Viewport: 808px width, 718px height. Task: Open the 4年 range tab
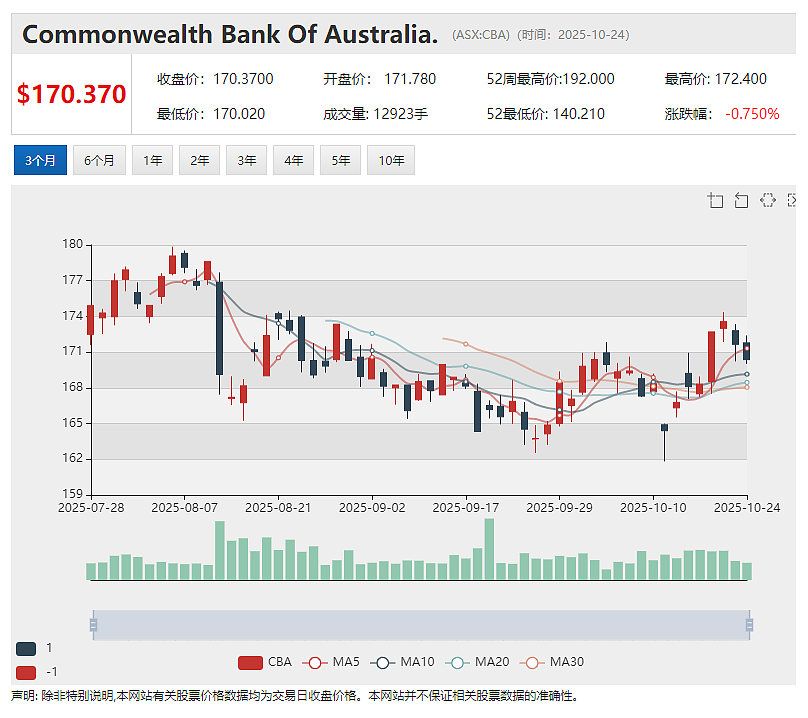294,160
